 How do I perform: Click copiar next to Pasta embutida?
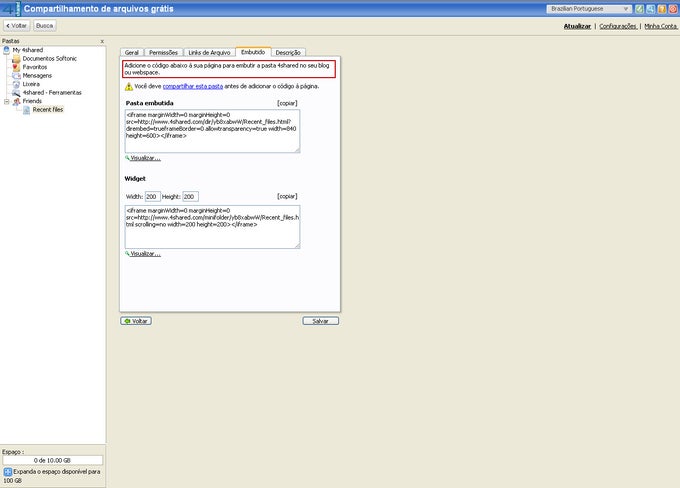(287, 103)
